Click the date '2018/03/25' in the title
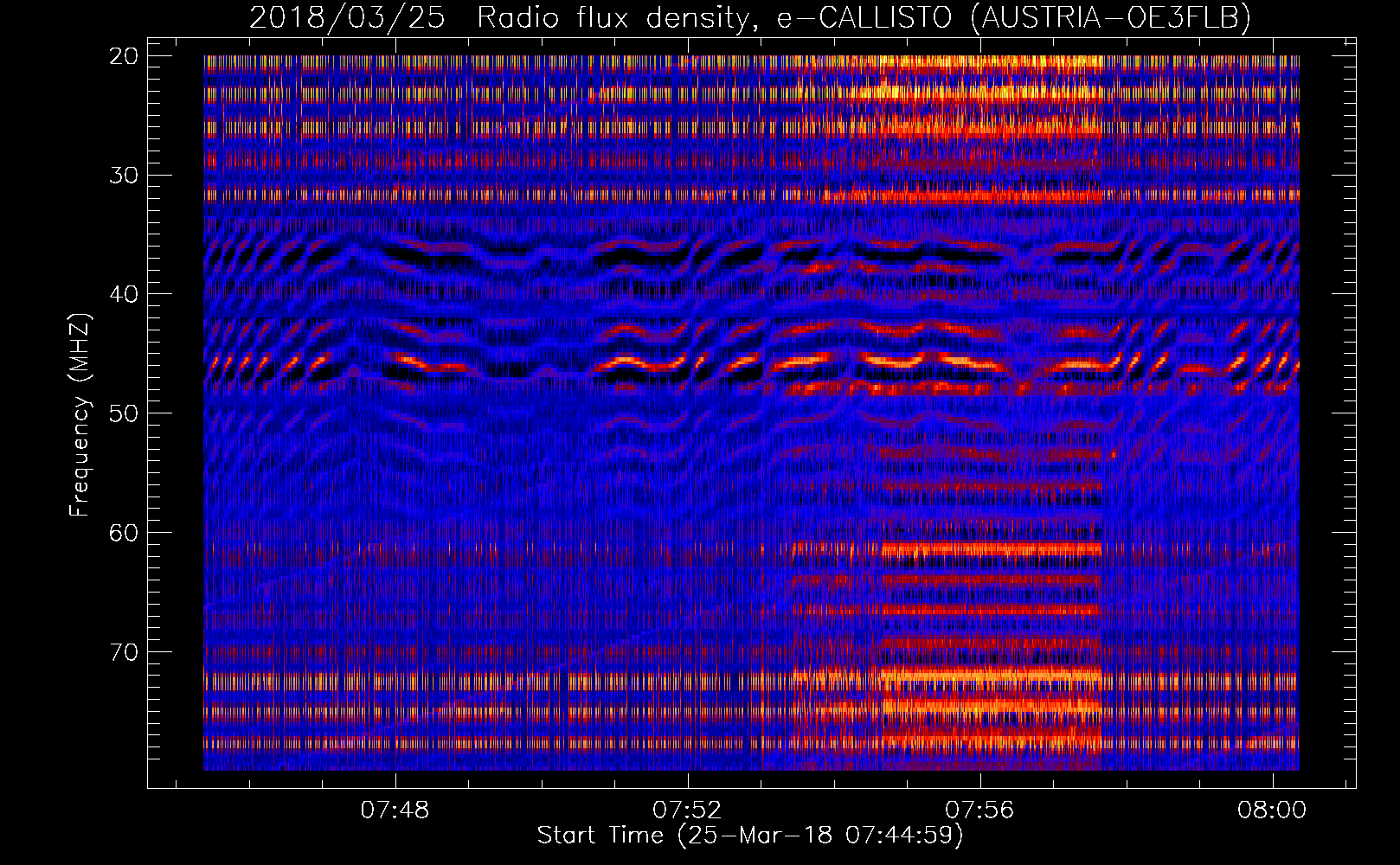This screenshot has width=1400, height=865. point(347,18)
